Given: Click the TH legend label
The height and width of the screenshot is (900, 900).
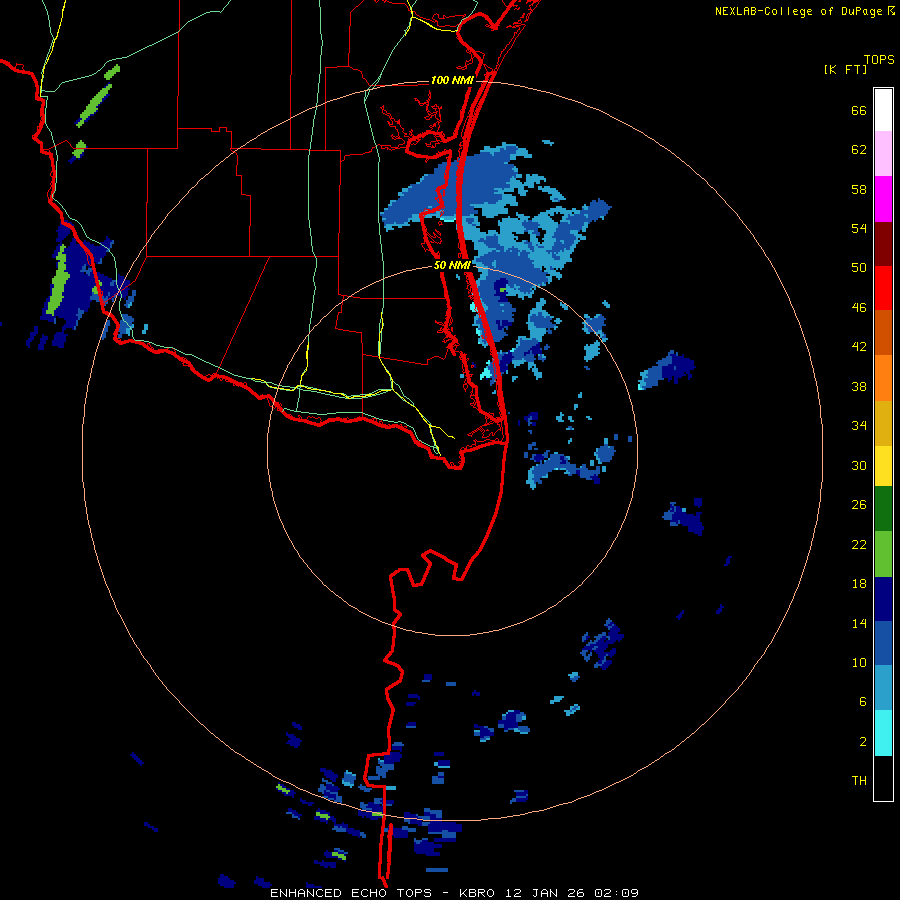Looking at the screenshot, I should [859, 781].
